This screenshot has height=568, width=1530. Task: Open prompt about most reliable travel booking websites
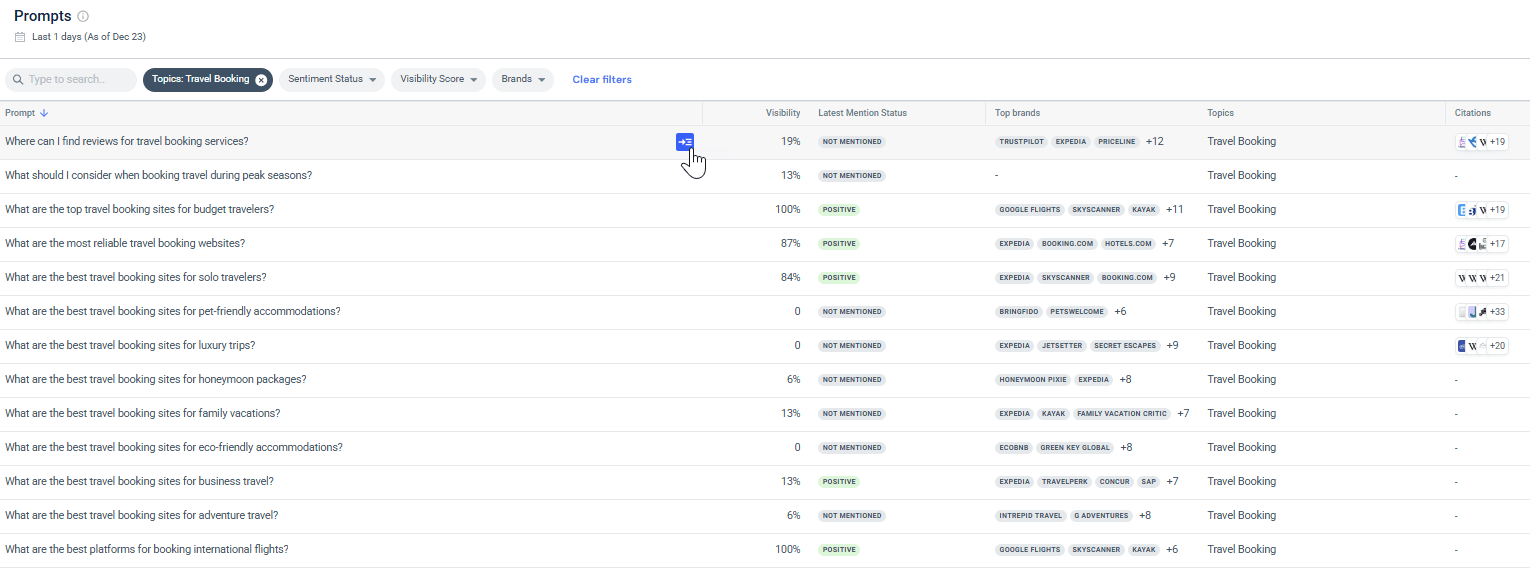(x=125, y=244)
